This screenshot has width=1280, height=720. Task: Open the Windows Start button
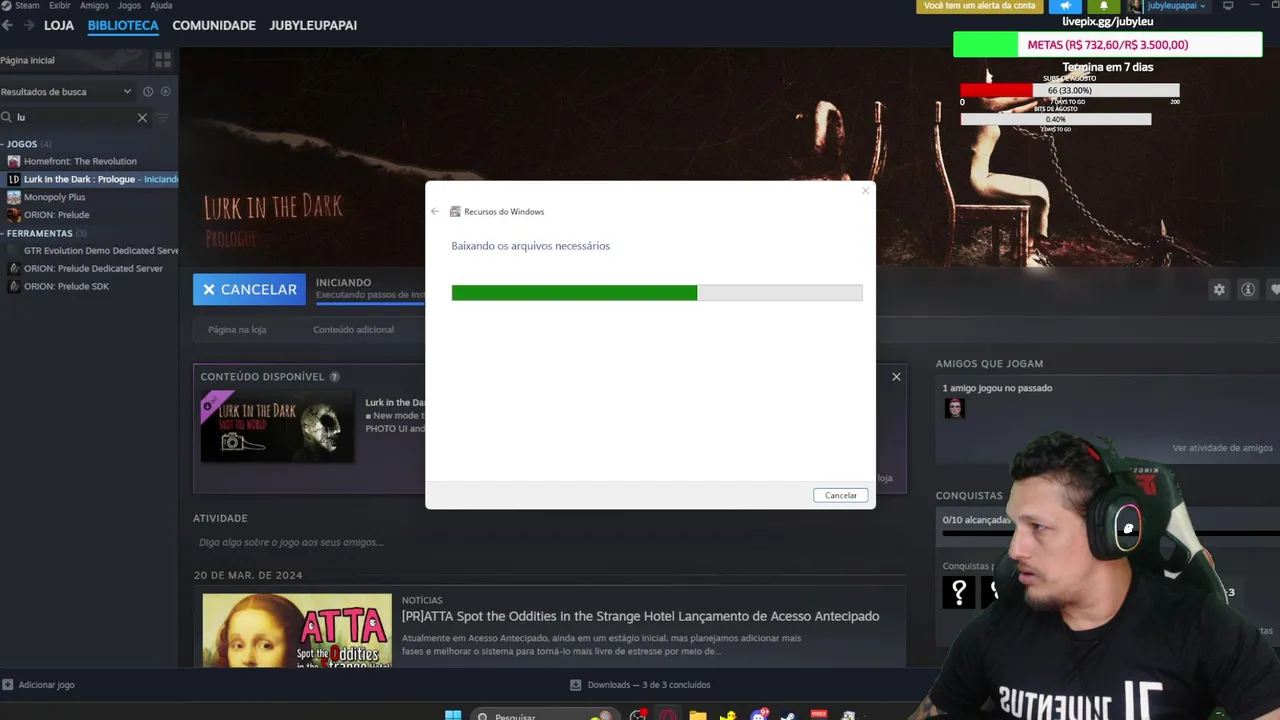(453, 716)
